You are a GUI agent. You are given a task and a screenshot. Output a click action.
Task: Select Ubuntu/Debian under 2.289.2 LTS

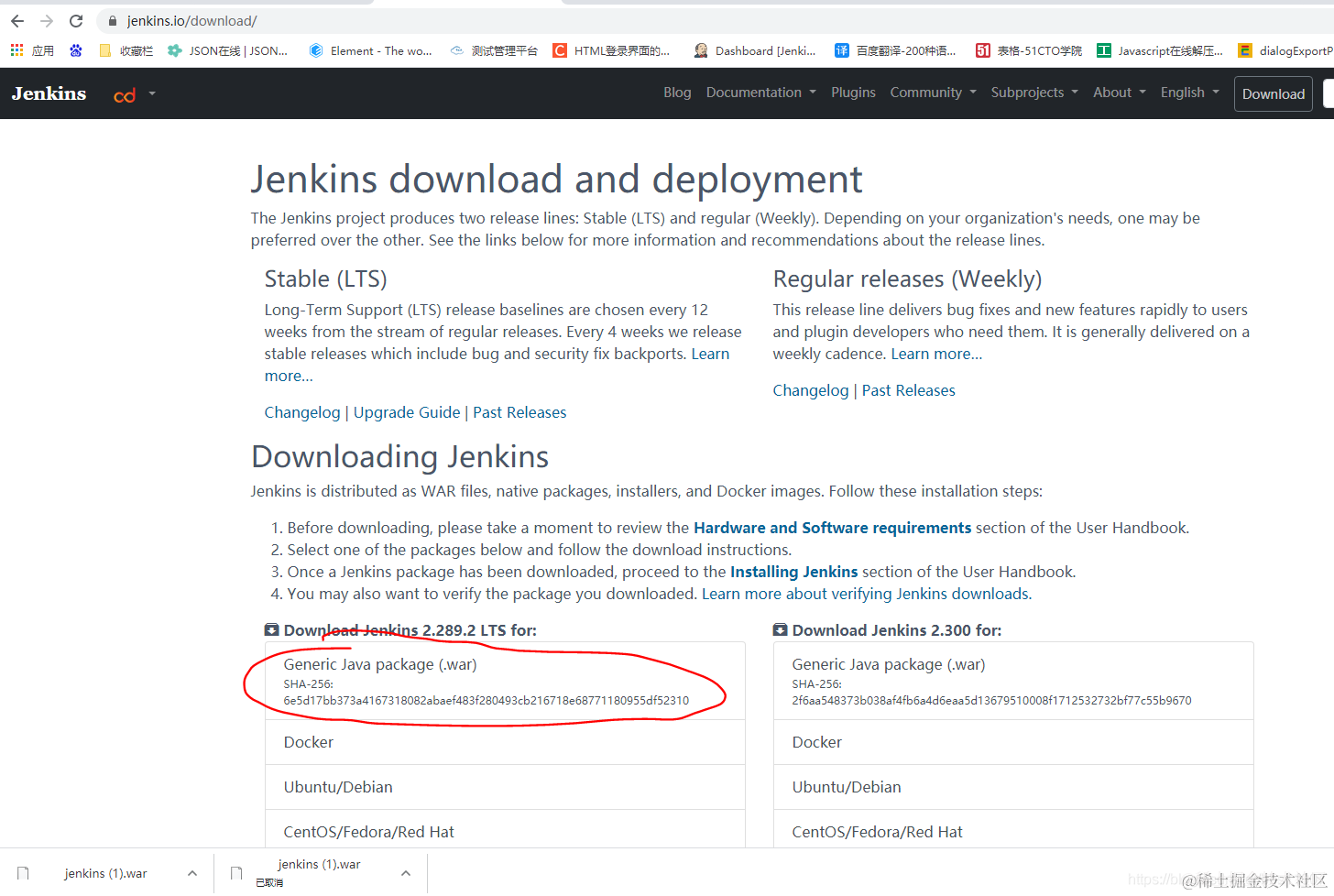(x=505, y=787)
